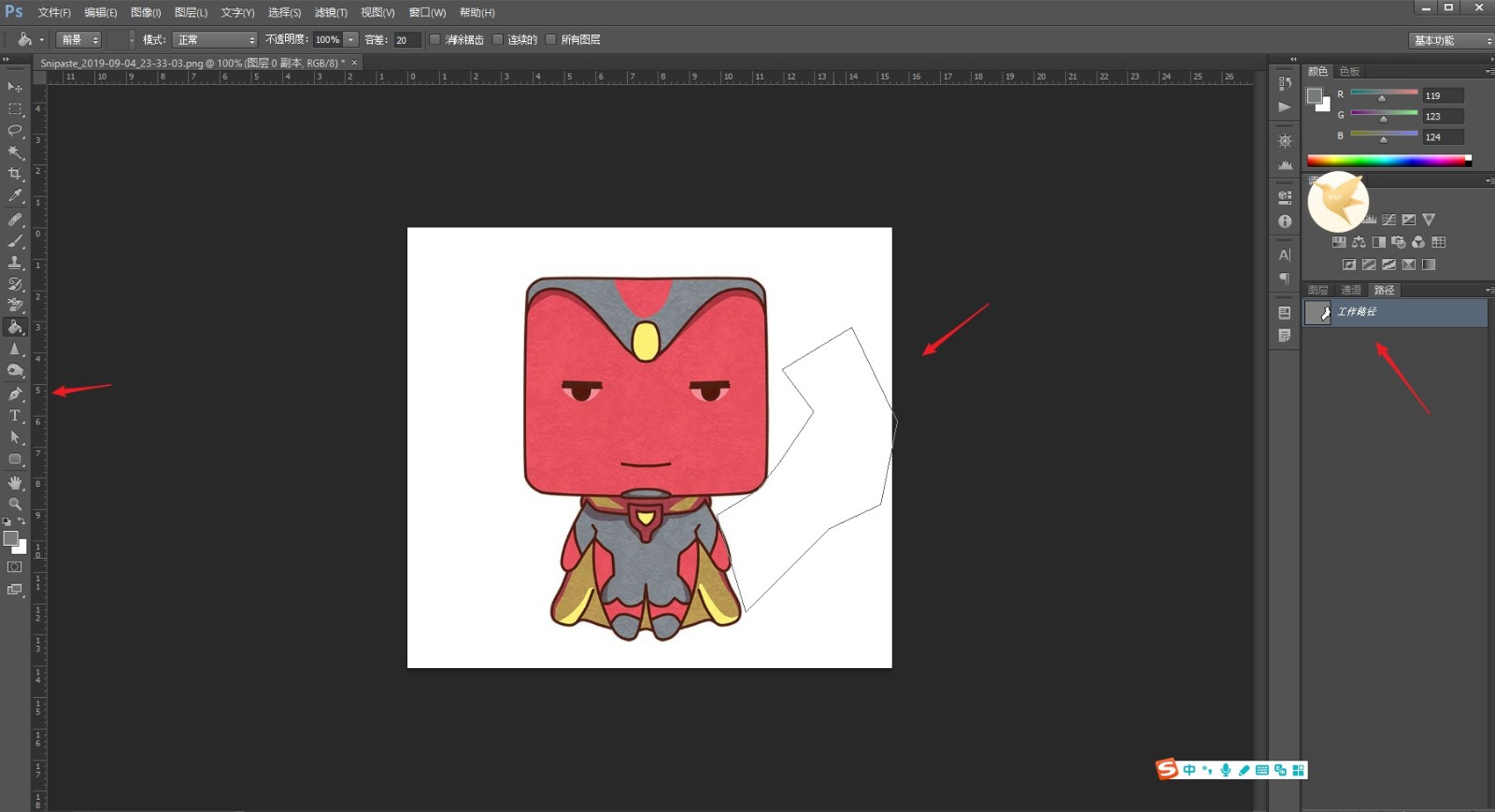Add a Curves adjustment layer
This screenshot has width=1495, height=812.
pos(1389,220)
